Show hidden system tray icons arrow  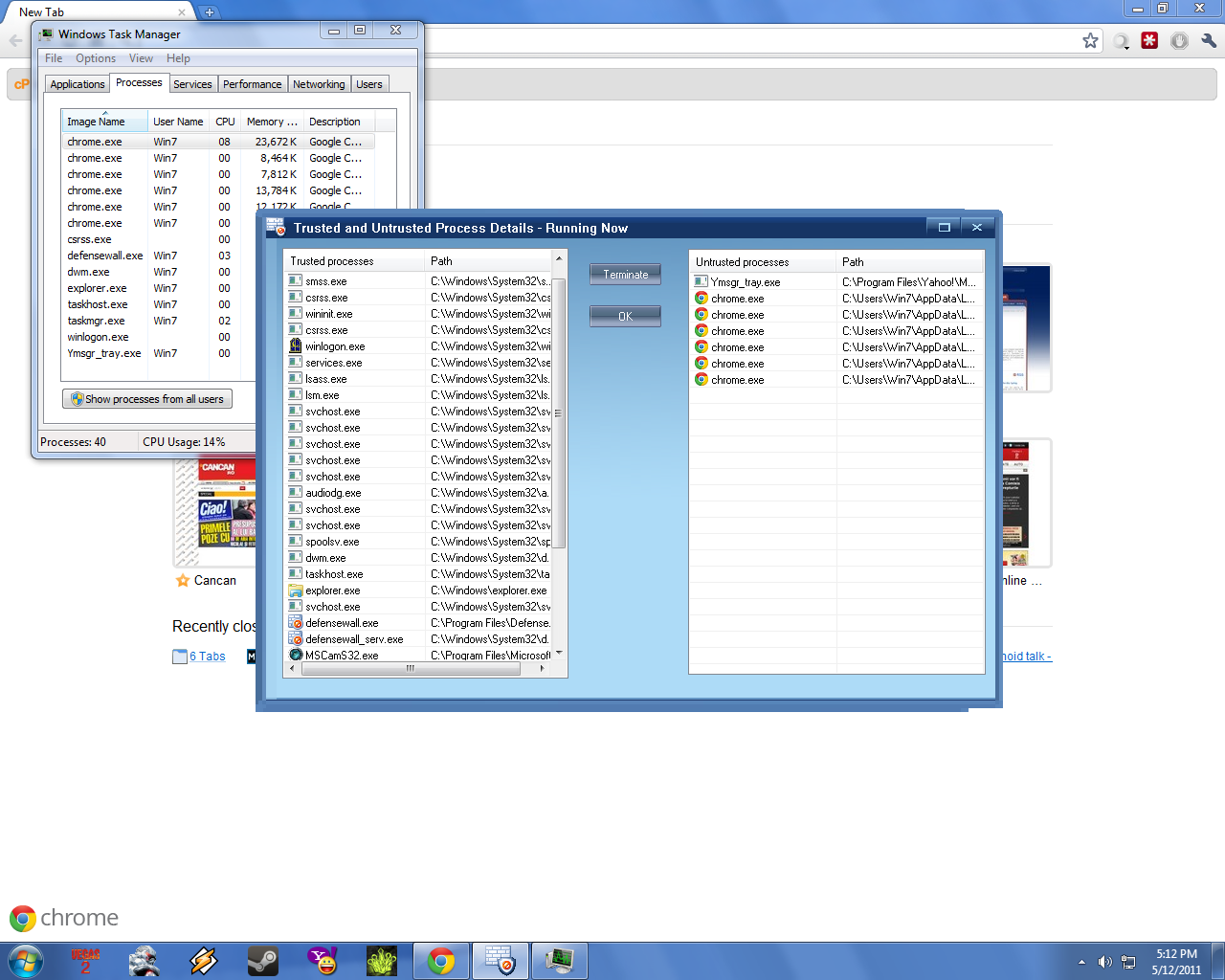coord(1081,962)
